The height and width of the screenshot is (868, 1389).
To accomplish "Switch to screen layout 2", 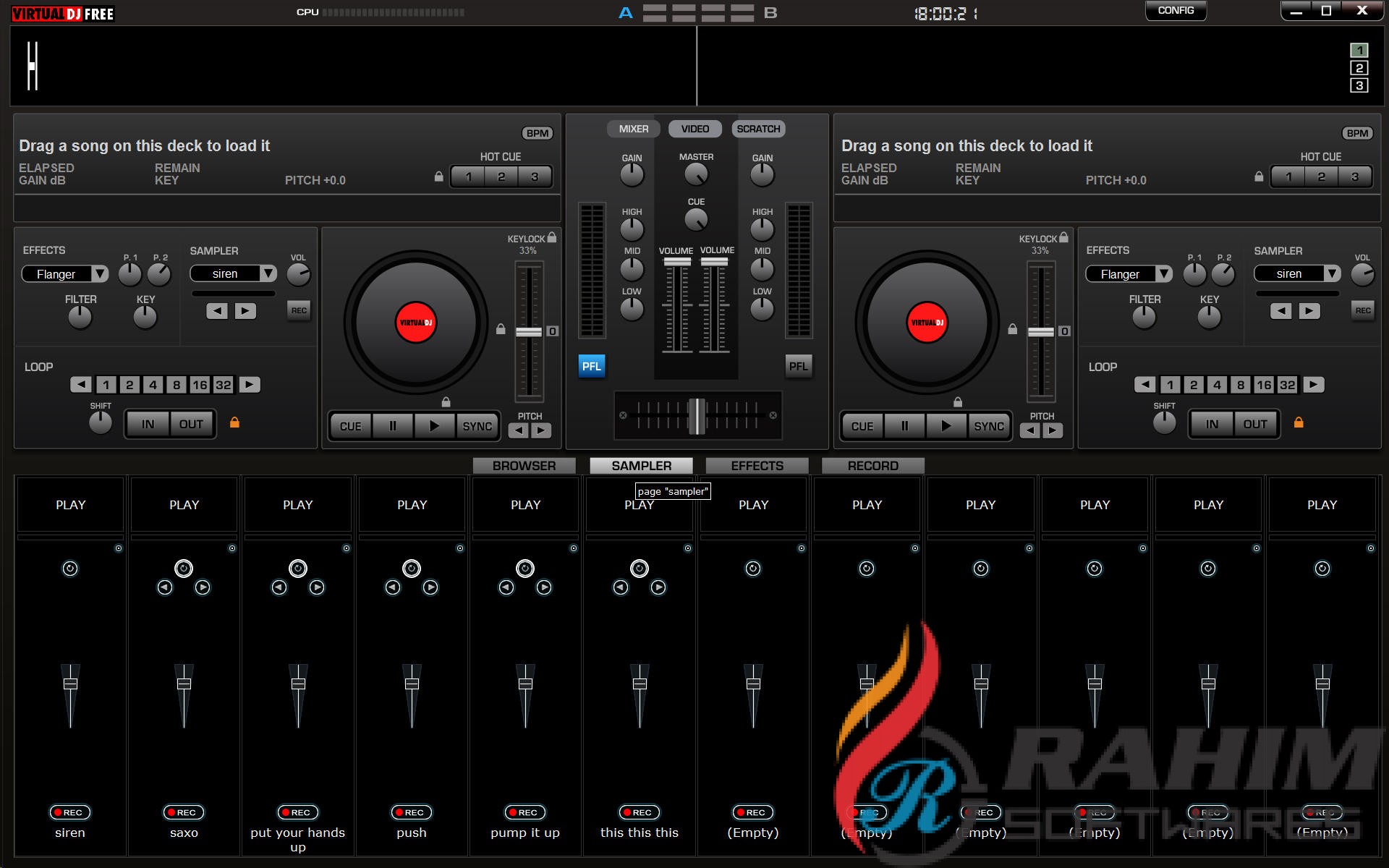I will pyautogui.click(x=1359, y=68).
